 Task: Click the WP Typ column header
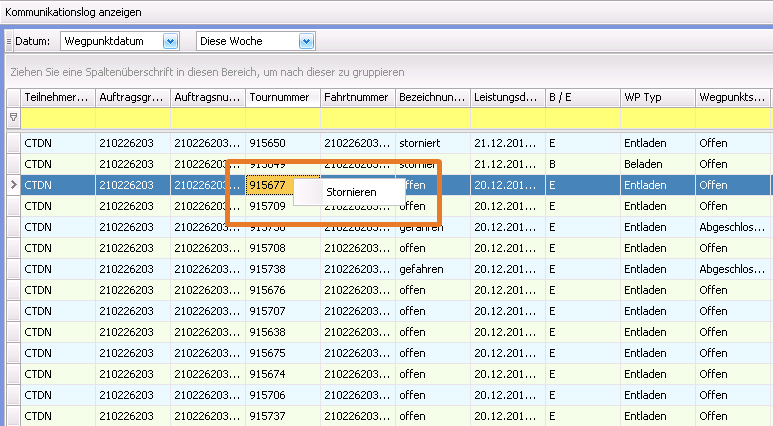(657, 97)
